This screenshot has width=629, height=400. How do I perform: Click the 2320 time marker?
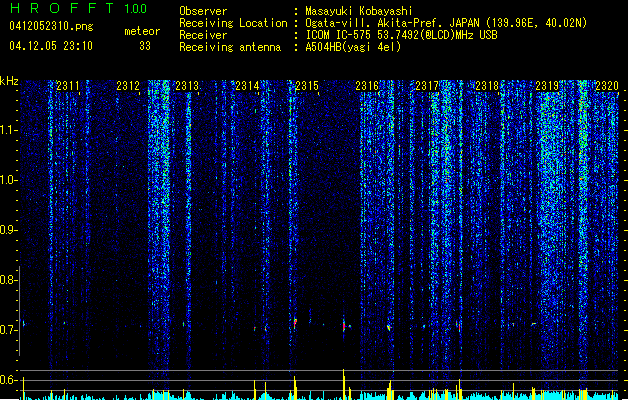(x=607, y=86)
